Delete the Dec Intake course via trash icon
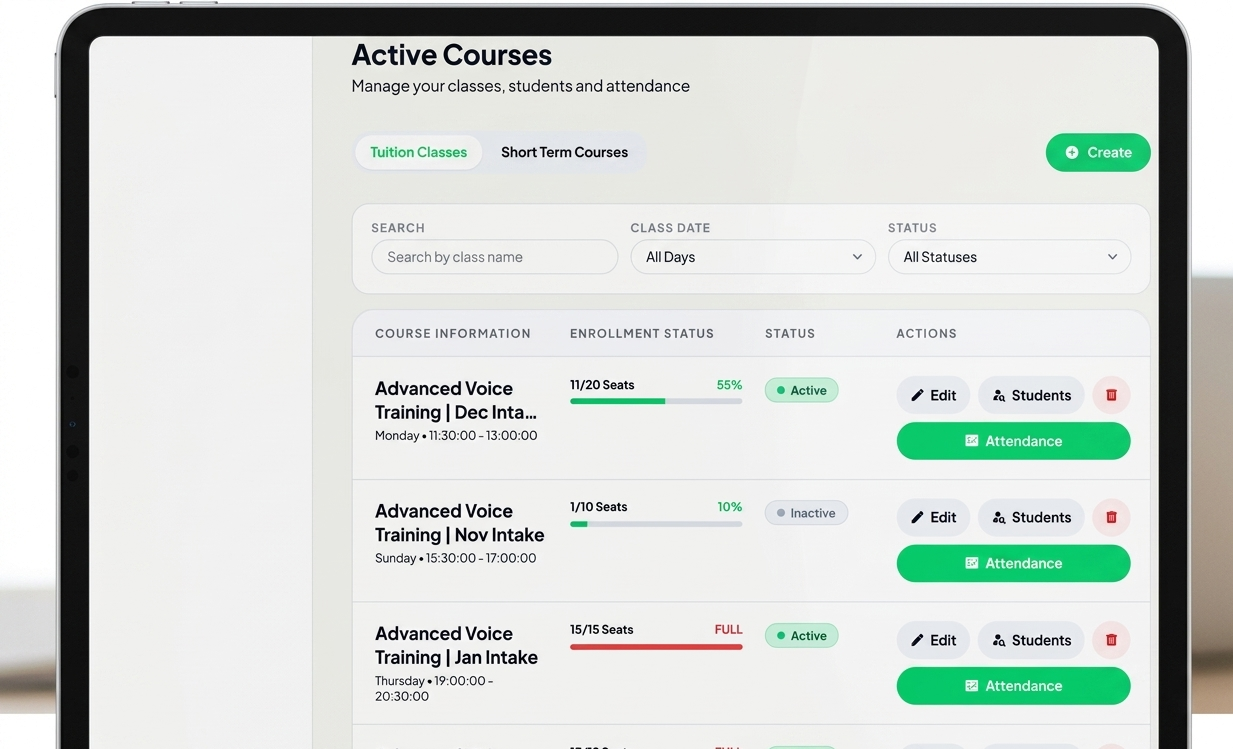This screenshot has height=749, width=1233. (x=1111, y=395)
